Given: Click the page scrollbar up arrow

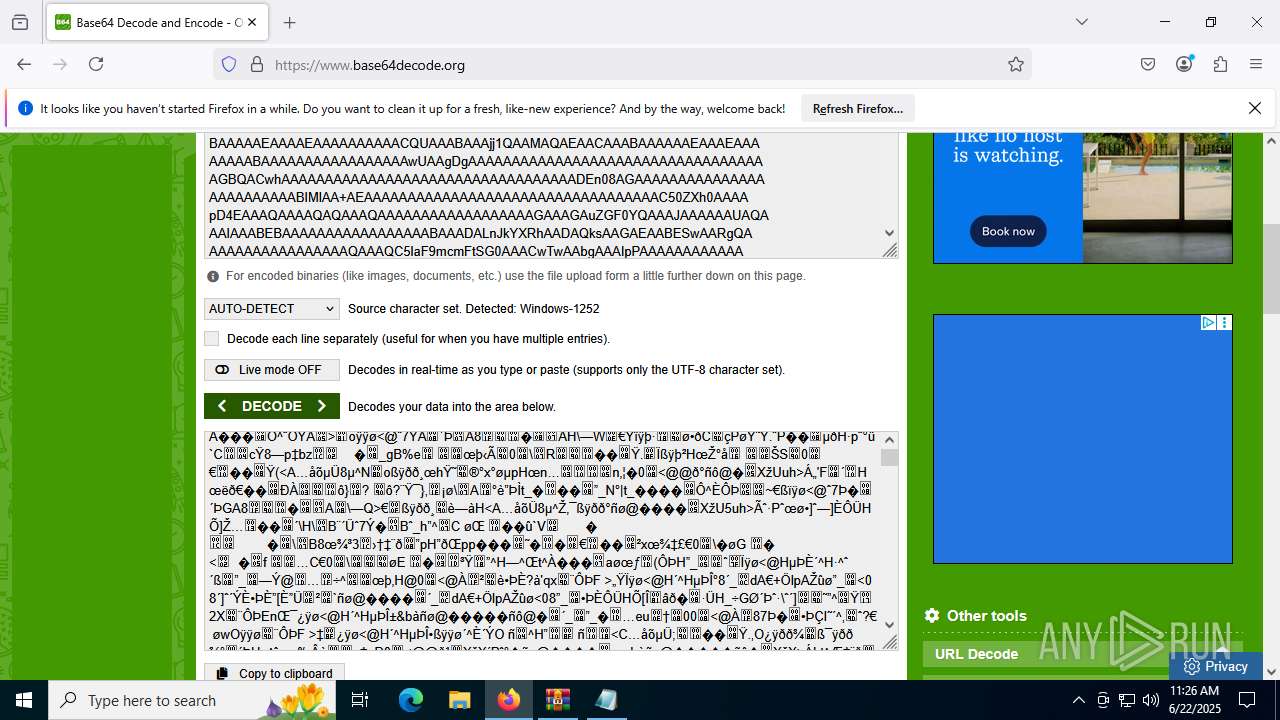Looking at the screenshot, I should pos(1271,141).
